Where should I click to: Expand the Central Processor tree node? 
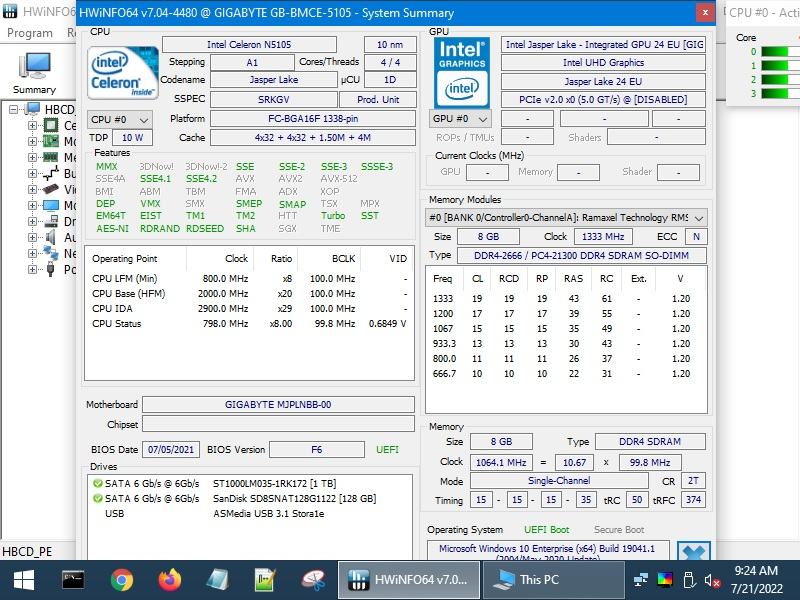[x=32, y=126]
